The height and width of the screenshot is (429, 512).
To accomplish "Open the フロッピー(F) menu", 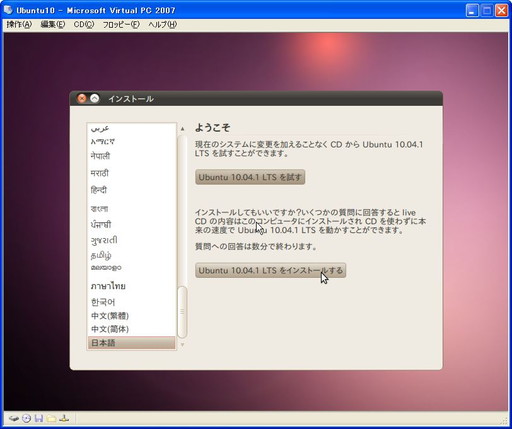I will click(121, 24).
